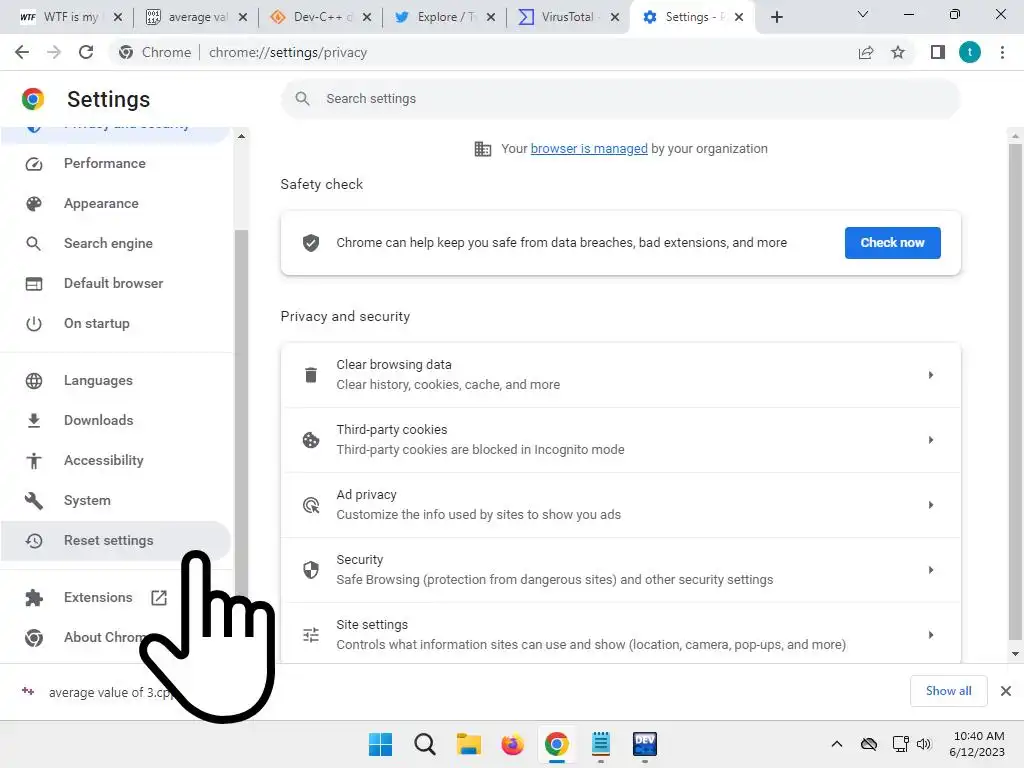Open Performance settings in sidebar
This screenshot has height=768, width=1024.
(116, 163)
